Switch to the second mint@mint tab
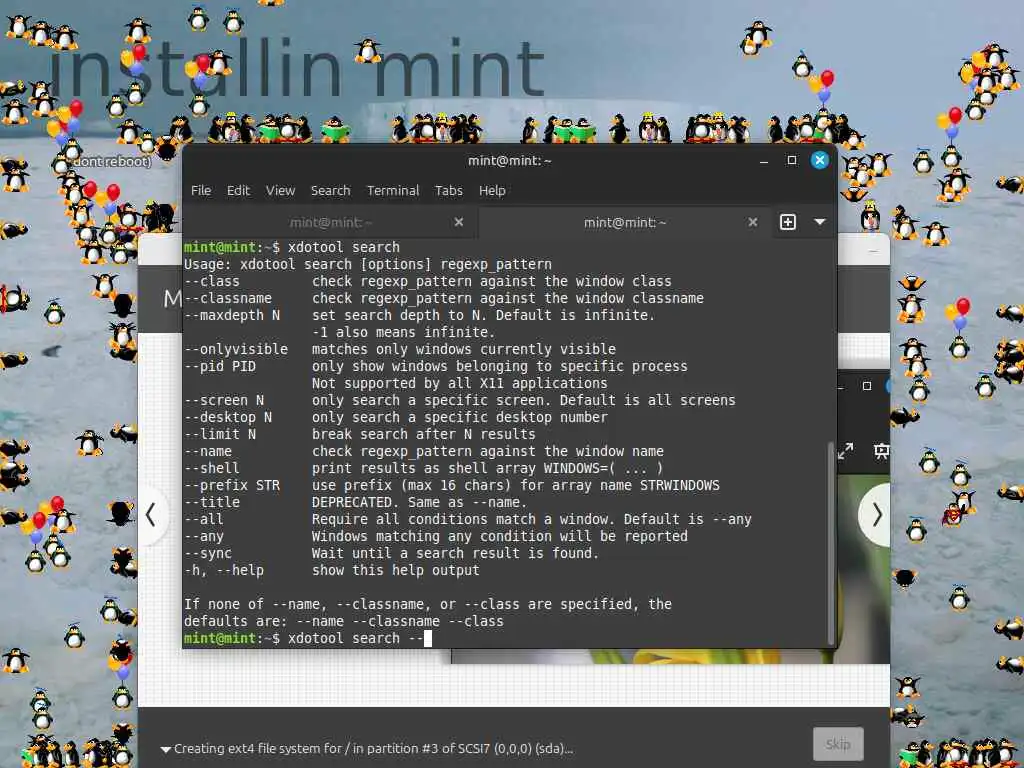This screenshot has width=1024, height=768. tap(625, 223)
